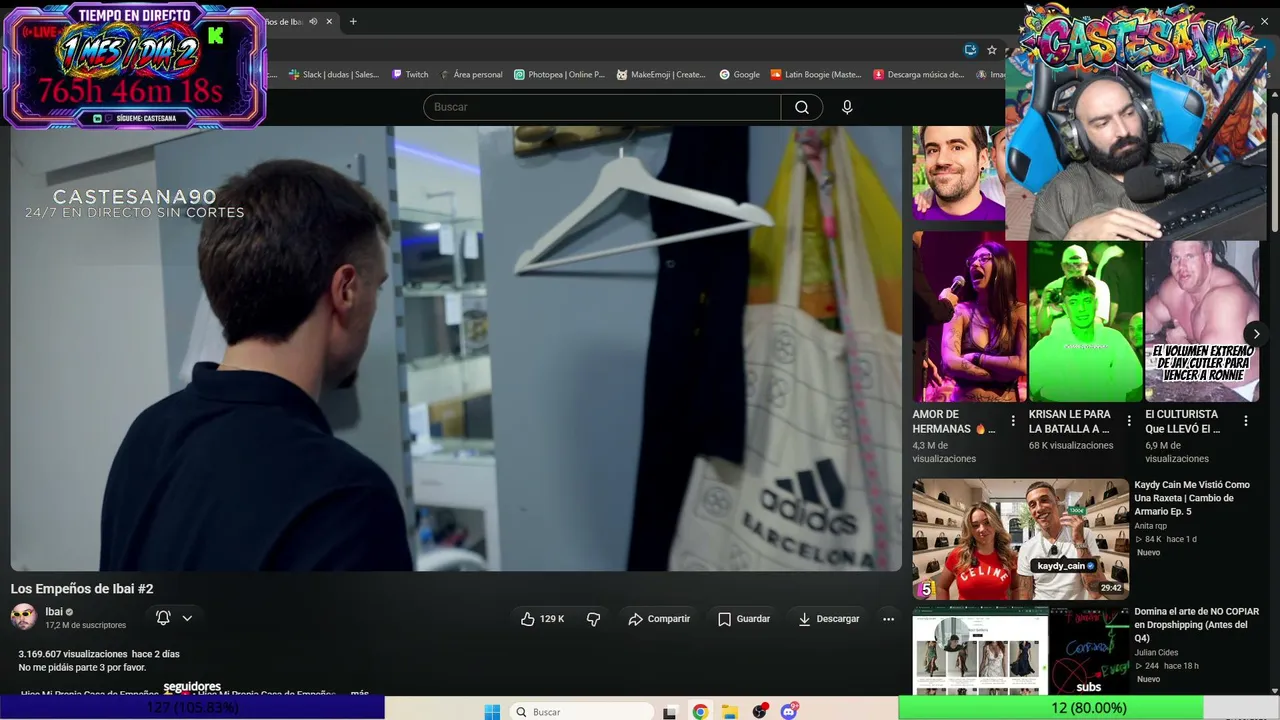Open Ibai's channel avatar
This screenshot has width=1280, height=720.
24,617
